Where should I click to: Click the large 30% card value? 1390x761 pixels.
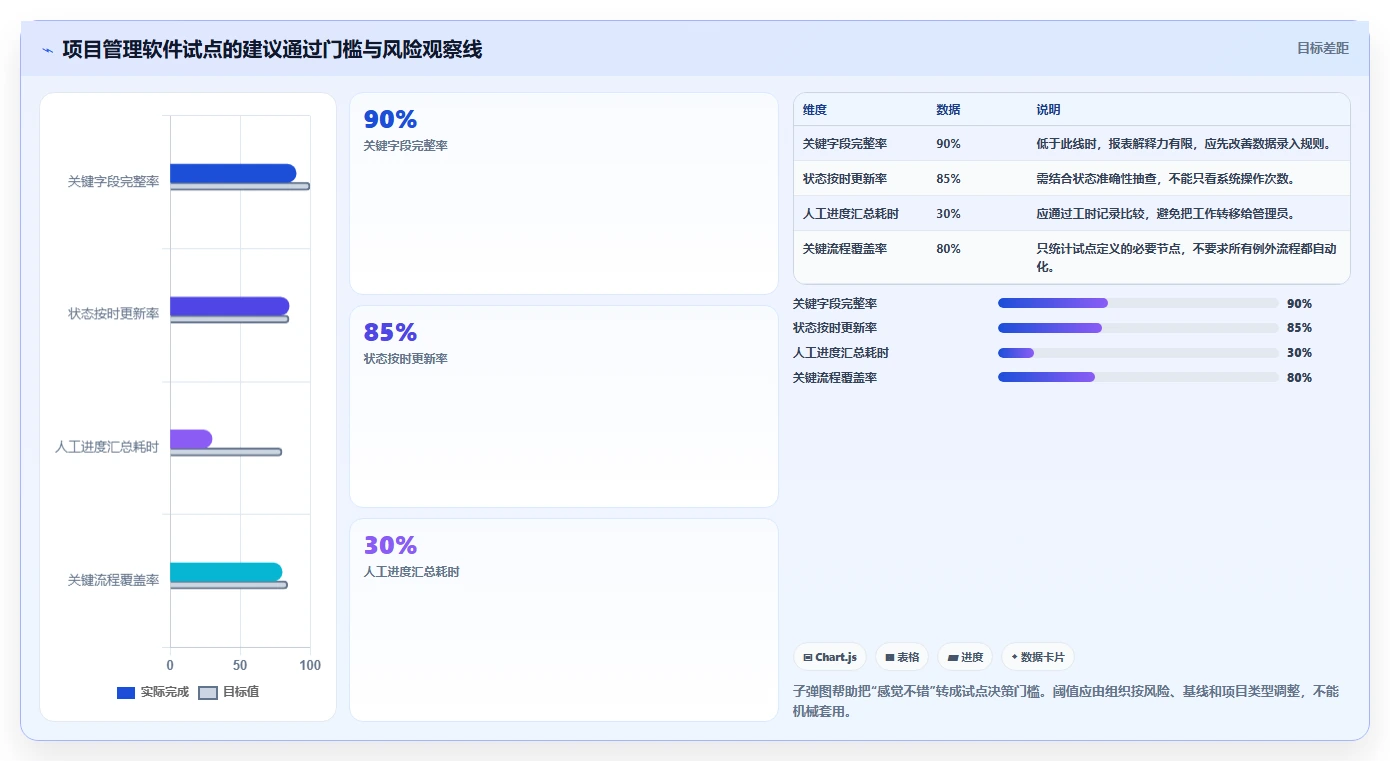point(390,546)
